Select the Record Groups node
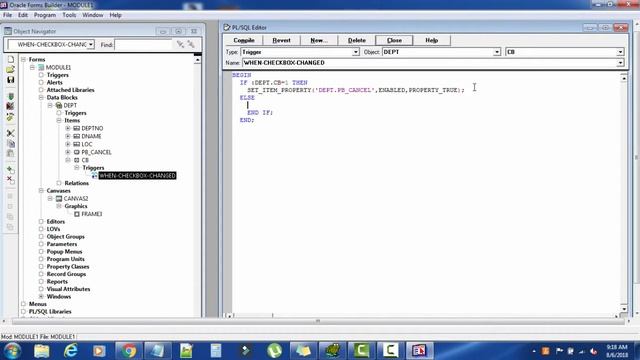Image resolution: width=640 pixels, height=360 pixels. (x=66, y=274)
